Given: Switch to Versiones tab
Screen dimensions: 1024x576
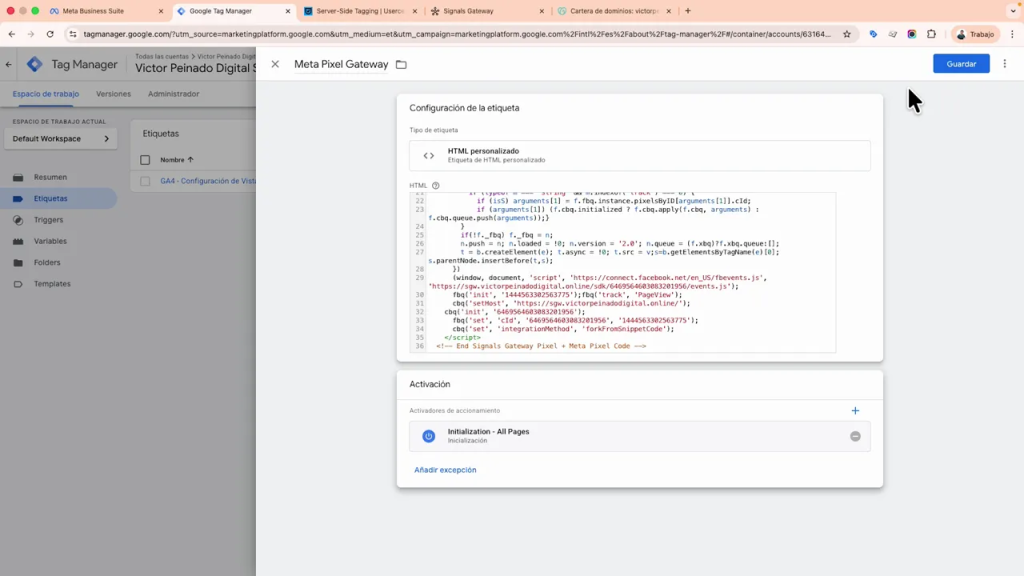Looking at the screenshot, I should click(x=113, y=94).
